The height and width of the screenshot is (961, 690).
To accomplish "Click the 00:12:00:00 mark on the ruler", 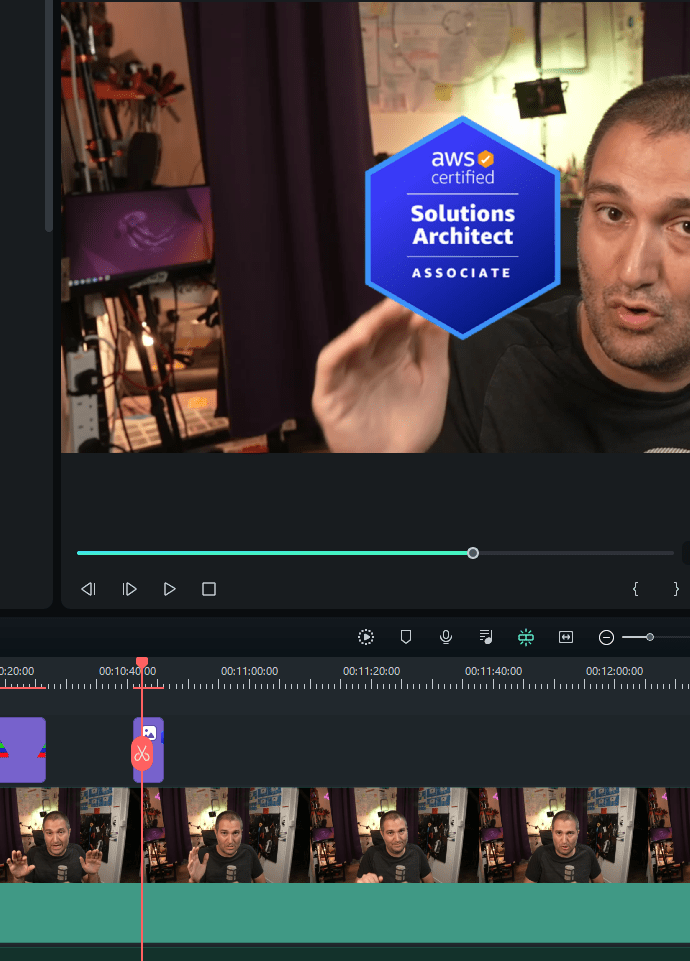I will click(615, 672).
